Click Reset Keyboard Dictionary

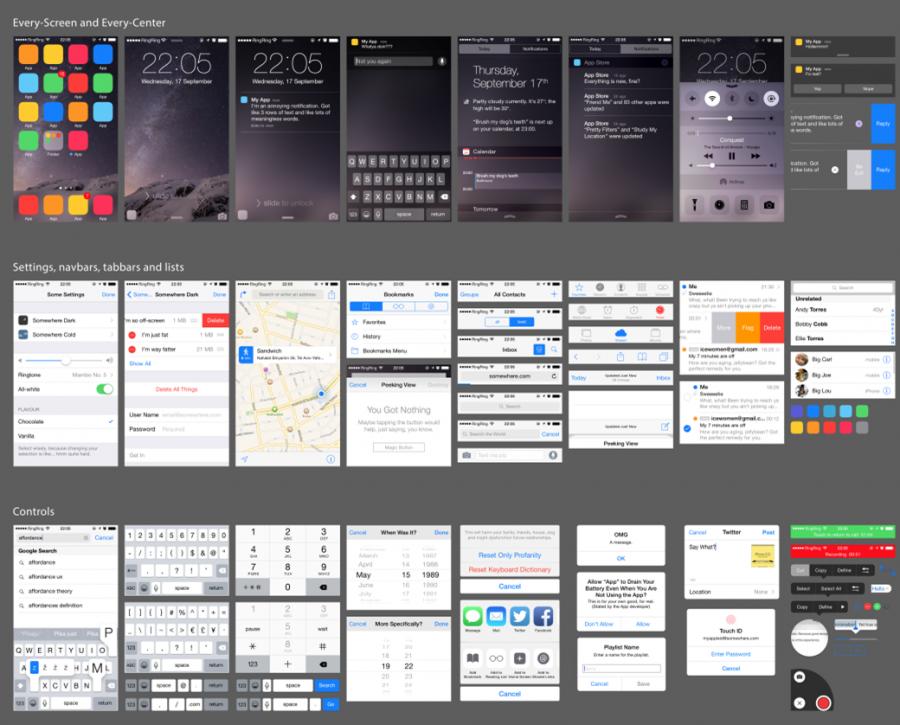point(509,569)
